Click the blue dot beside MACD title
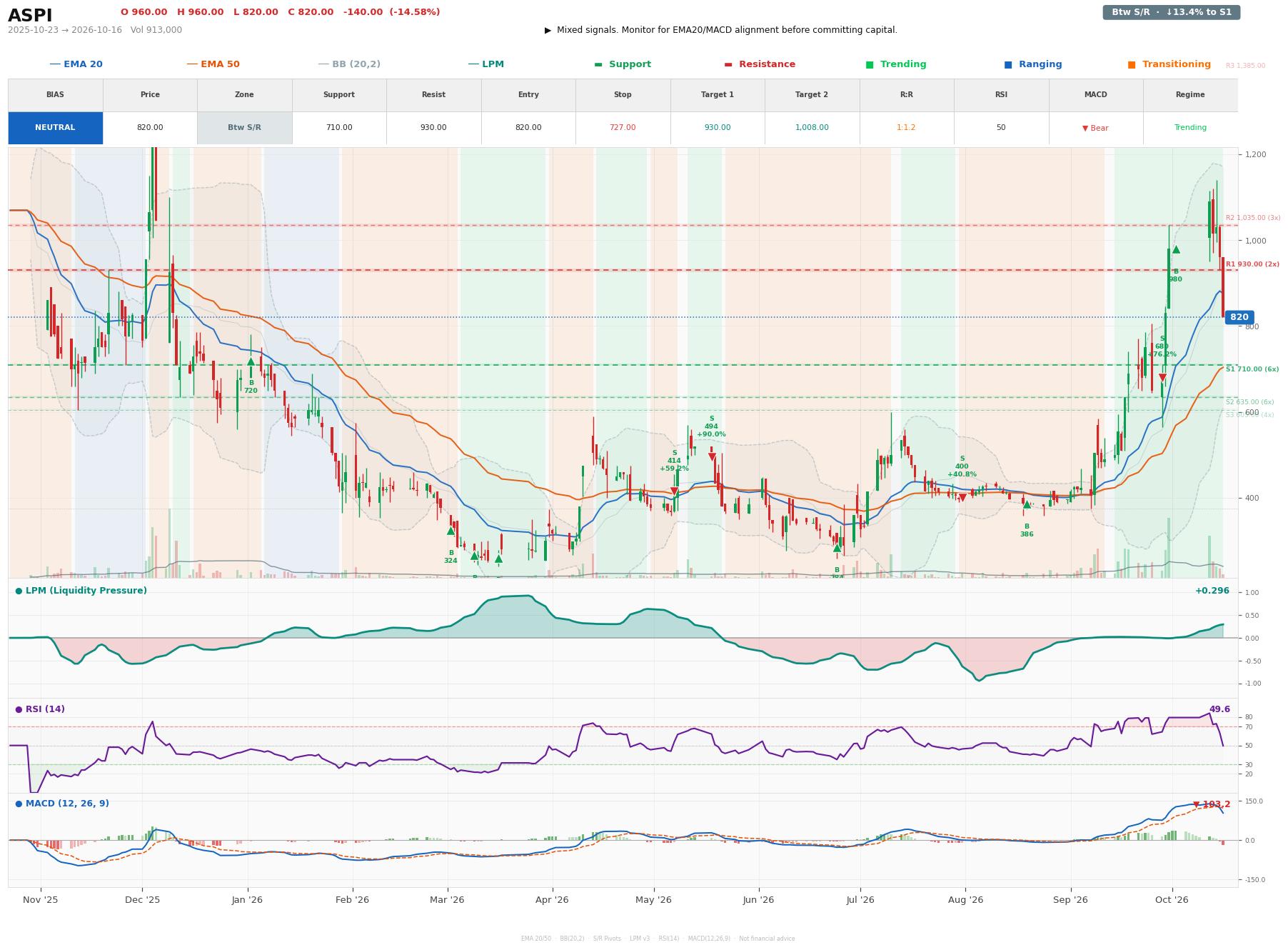 (19, 804)
